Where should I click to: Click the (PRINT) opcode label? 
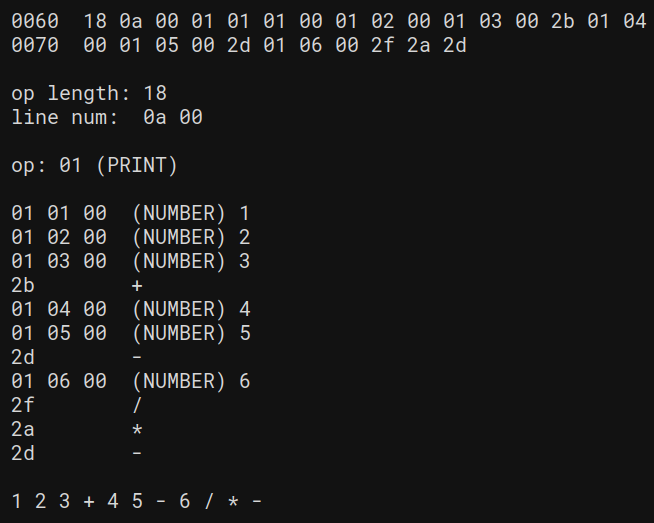137,165
